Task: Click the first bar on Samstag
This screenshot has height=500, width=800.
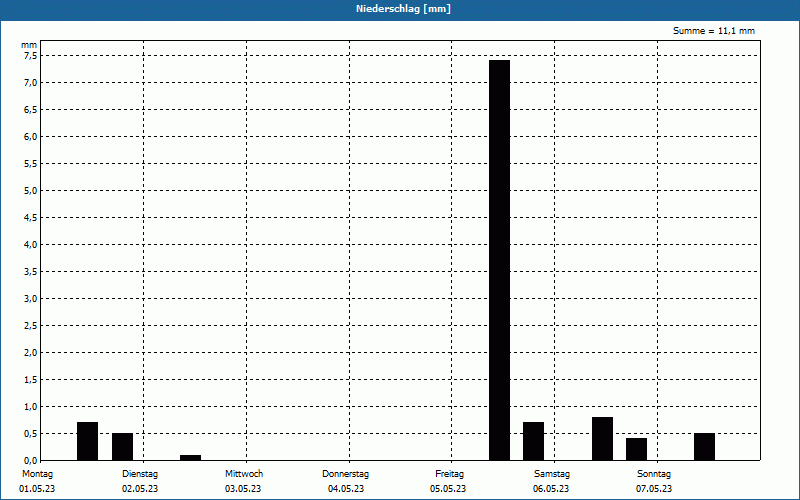Action: (x=602, y=439)
